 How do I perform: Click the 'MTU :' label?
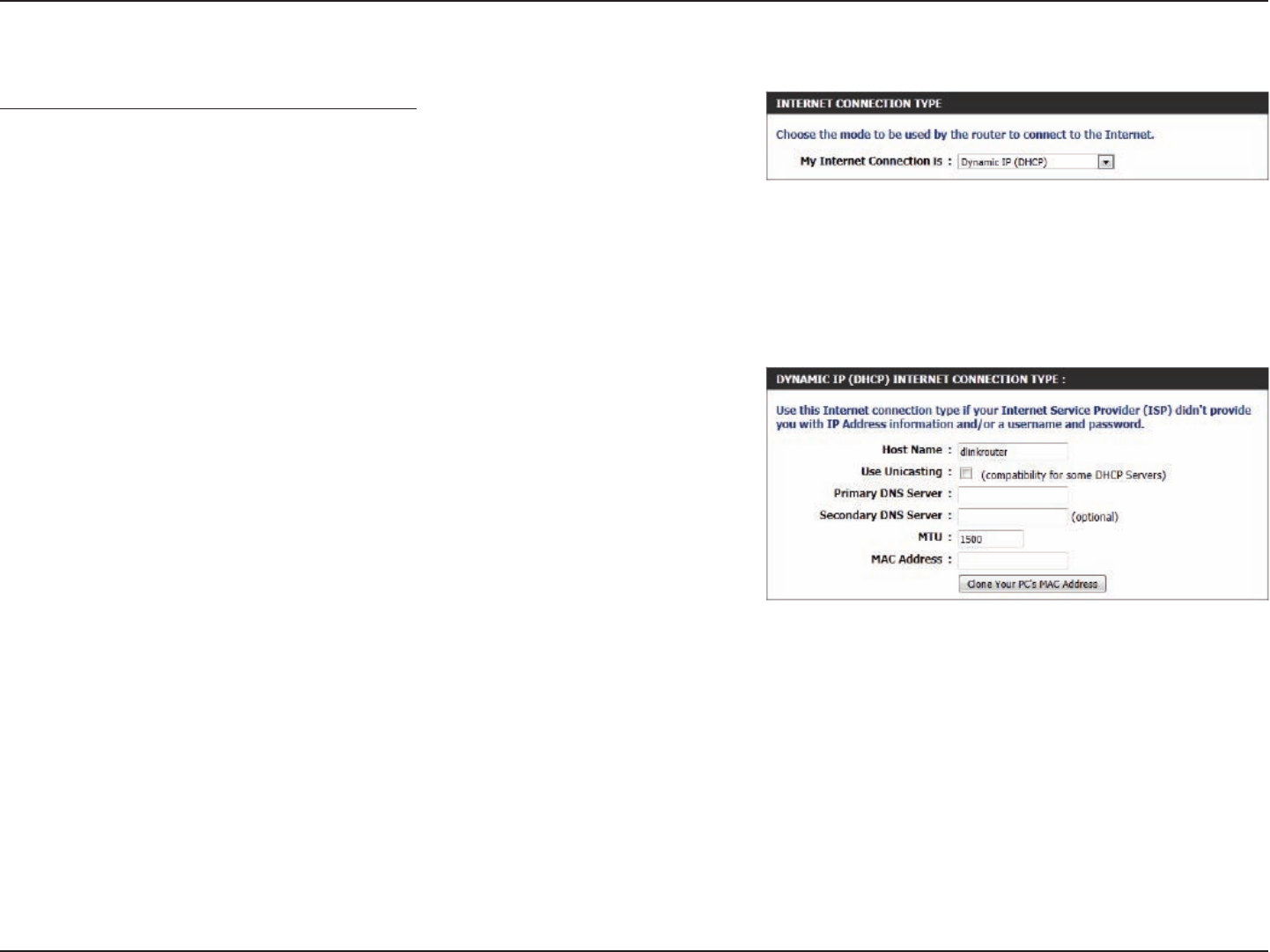934,537
